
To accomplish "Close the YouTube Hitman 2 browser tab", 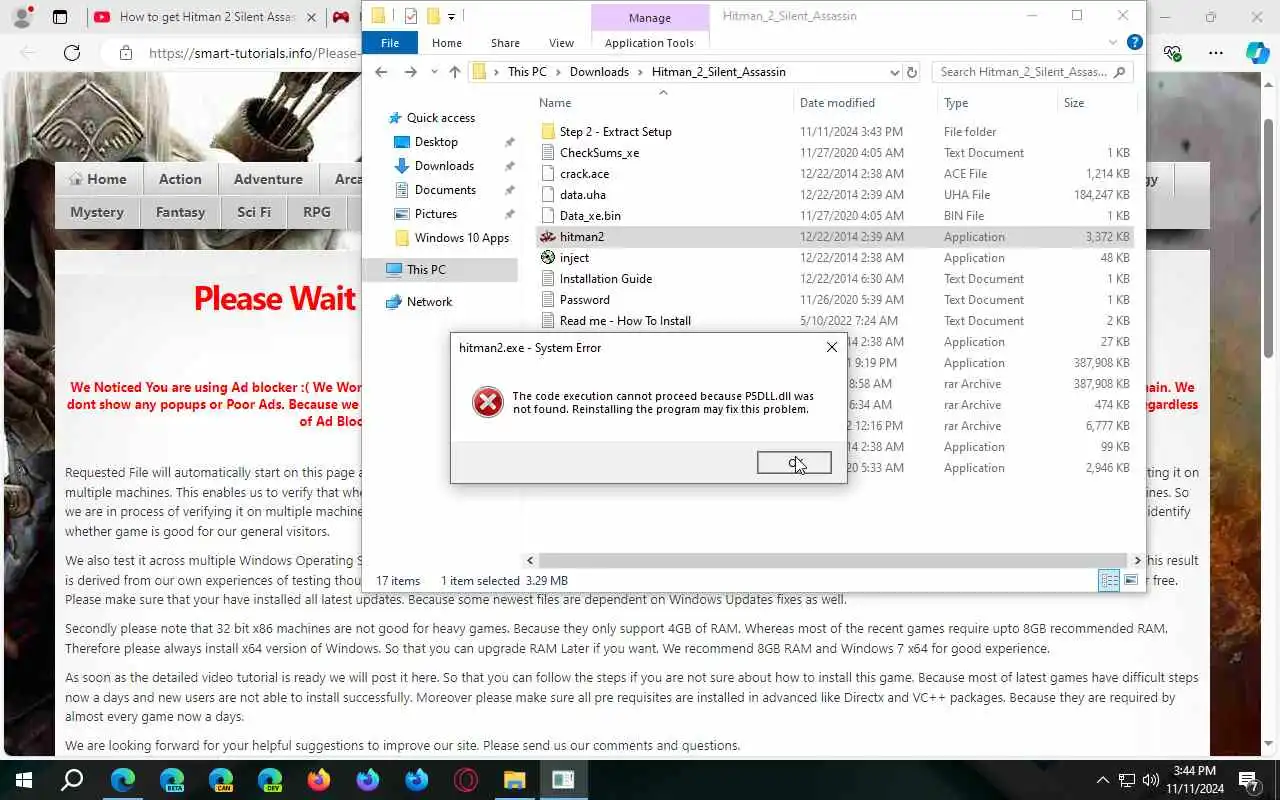I will coord(312,17).
